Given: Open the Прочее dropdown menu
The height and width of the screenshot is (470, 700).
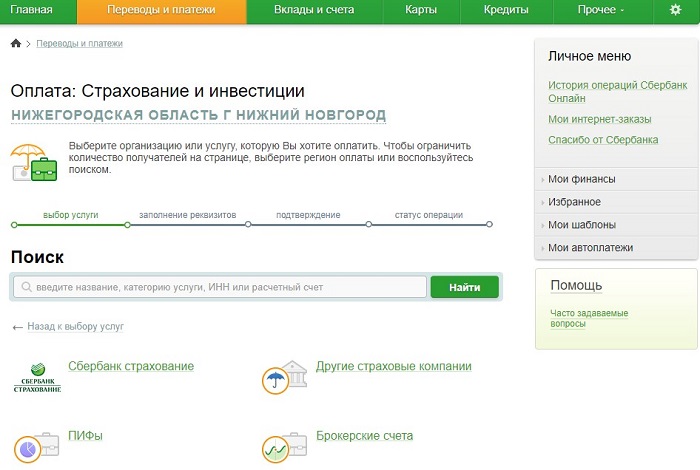Looking at the screenshot, I should point(601,10).
